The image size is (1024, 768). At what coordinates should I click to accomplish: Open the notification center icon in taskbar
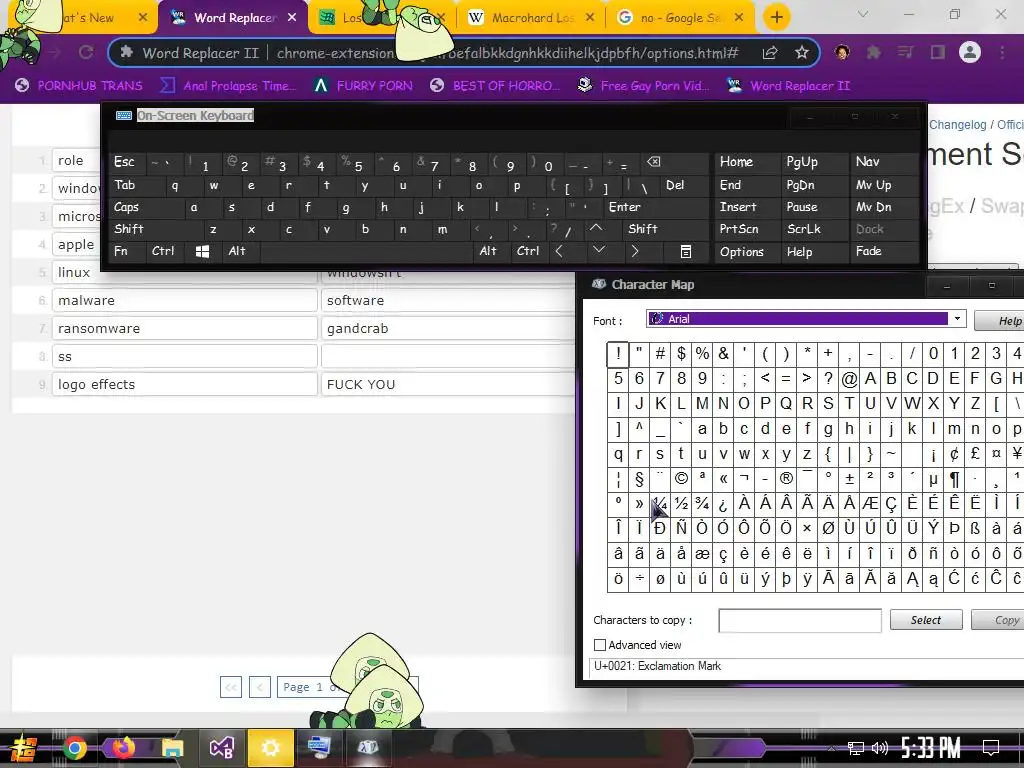pos(991,748)
